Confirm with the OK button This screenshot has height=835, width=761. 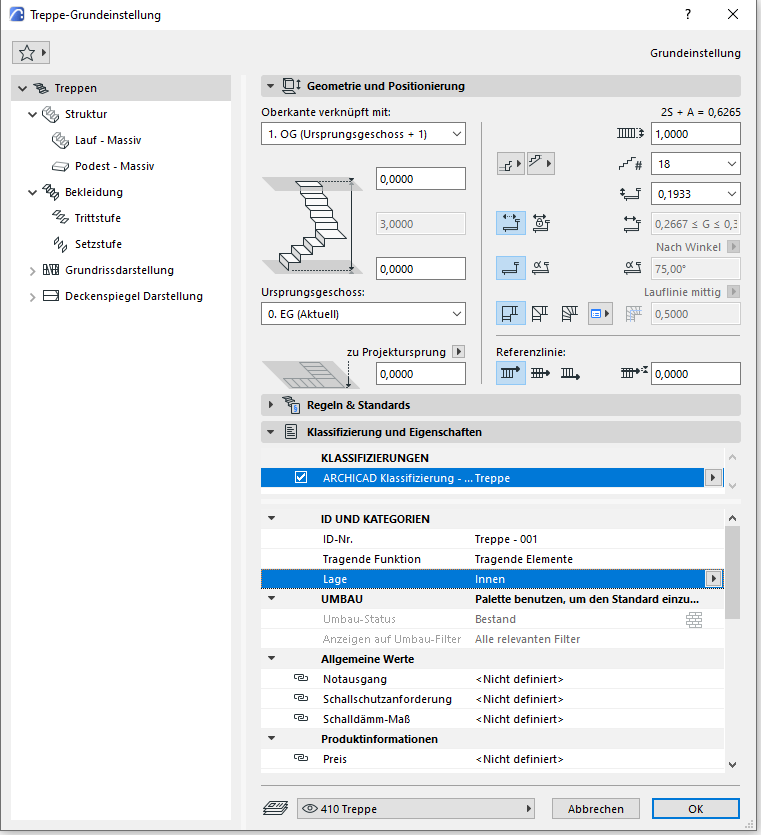[x=695, y=809]
